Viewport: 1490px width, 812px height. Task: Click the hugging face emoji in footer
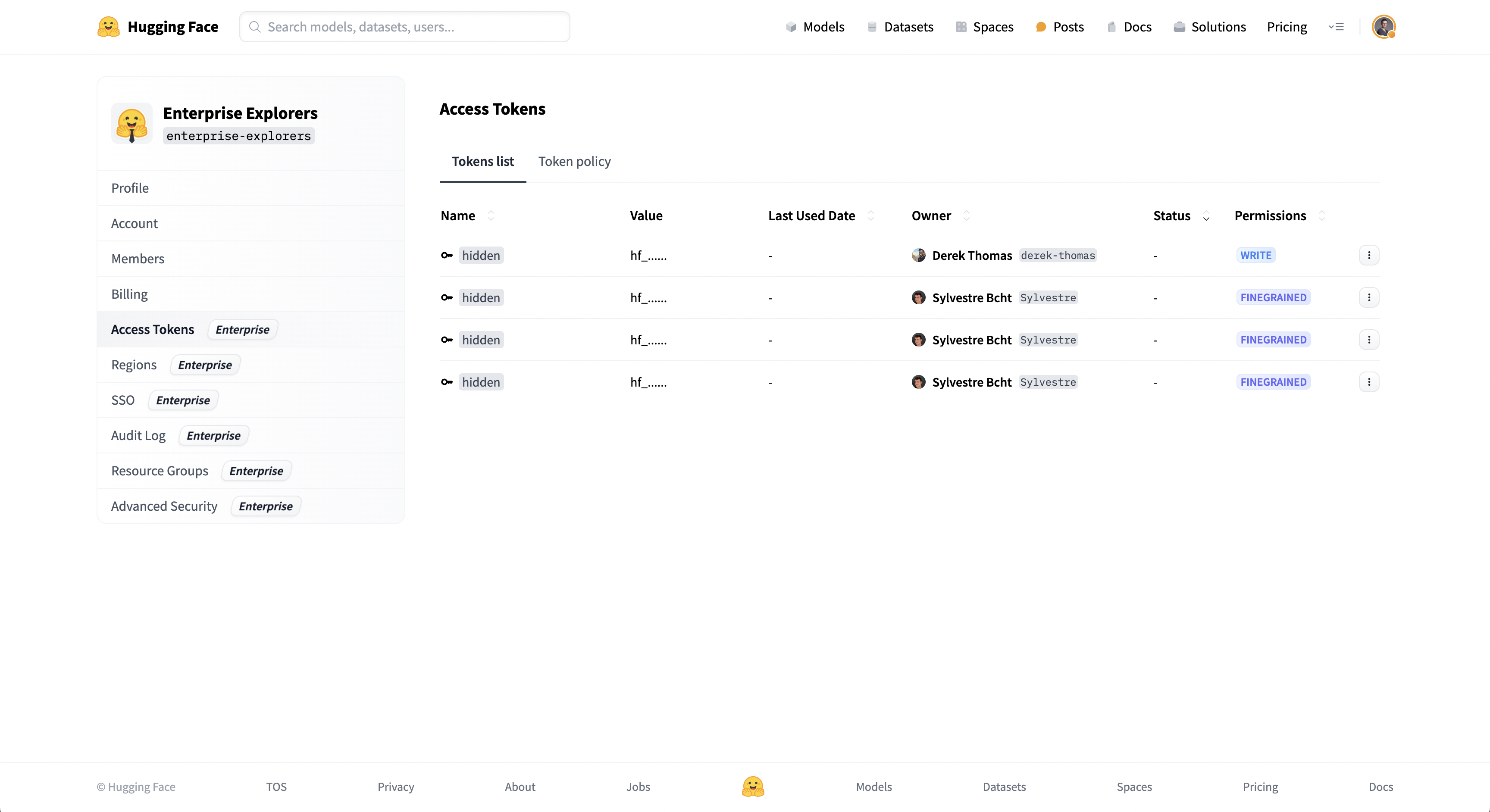pyautogui.click(x=752, y=787)
